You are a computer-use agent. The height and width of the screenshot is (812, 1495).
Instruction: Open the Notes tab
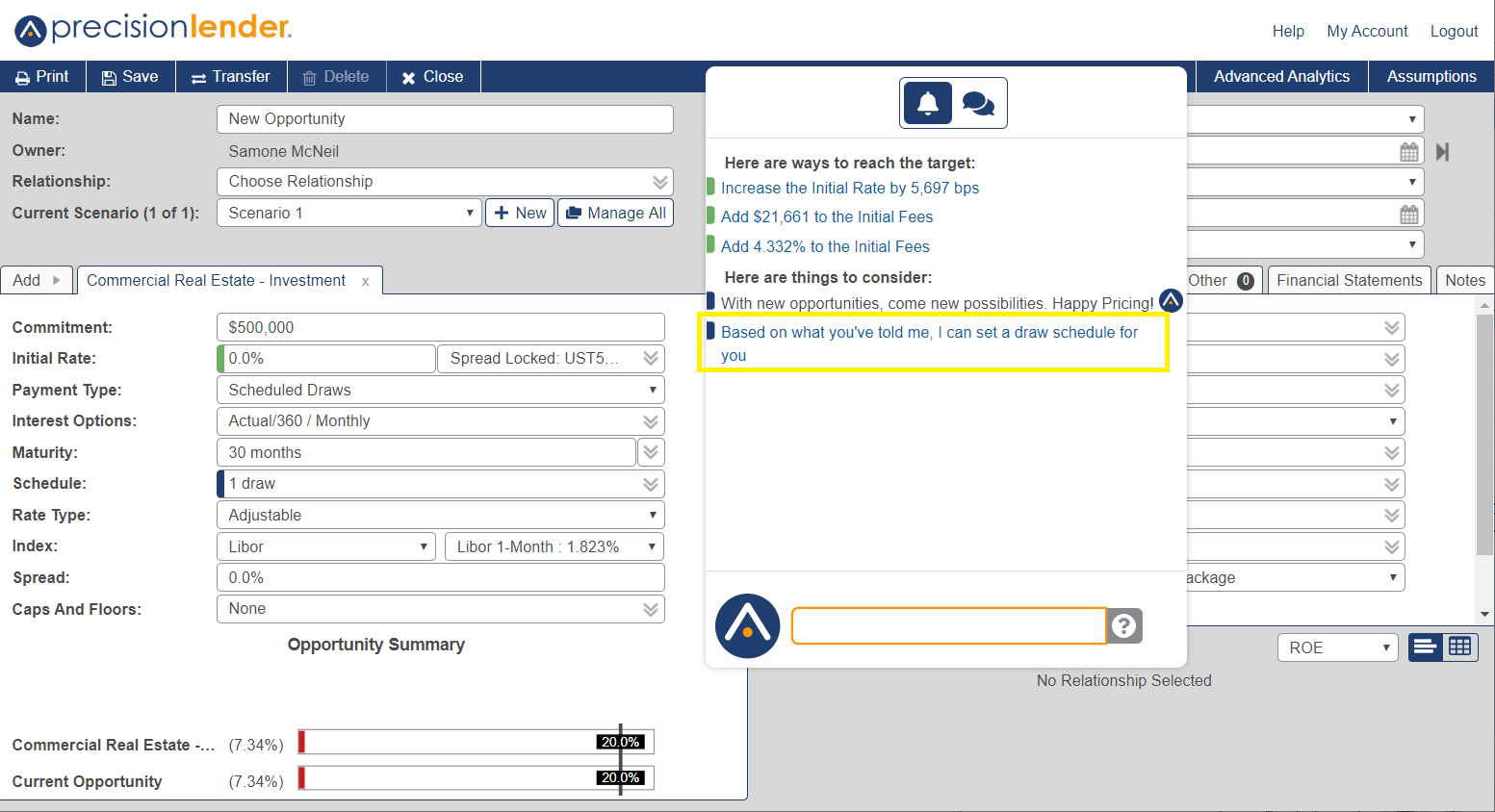(1465, 280)
